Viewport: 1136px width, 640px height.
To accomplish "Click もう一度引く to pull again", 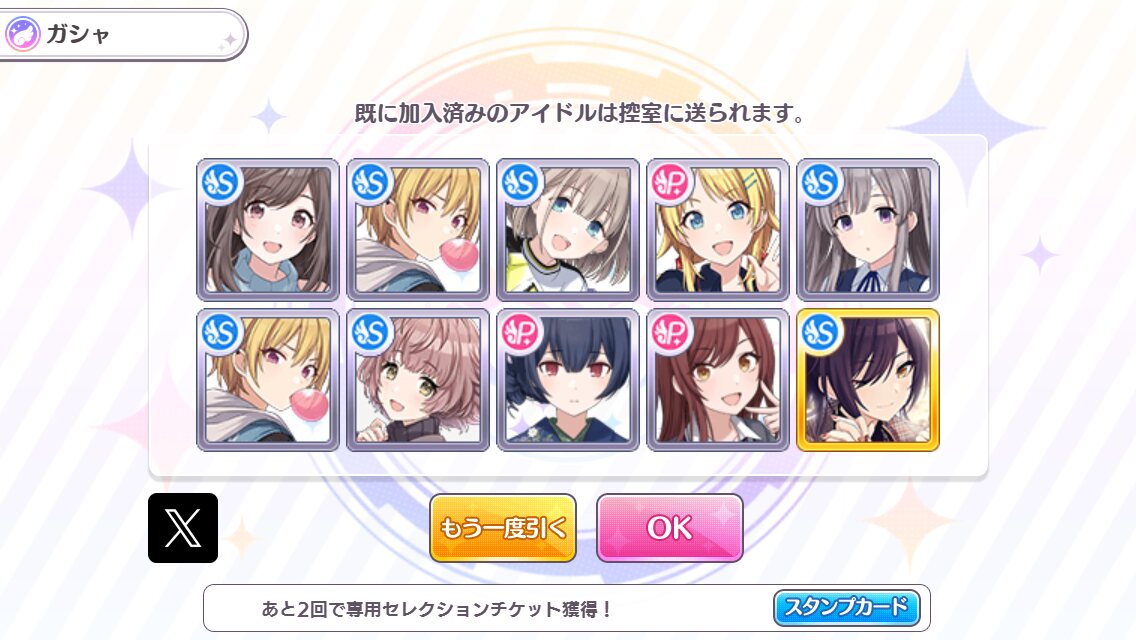I will 503,528.
